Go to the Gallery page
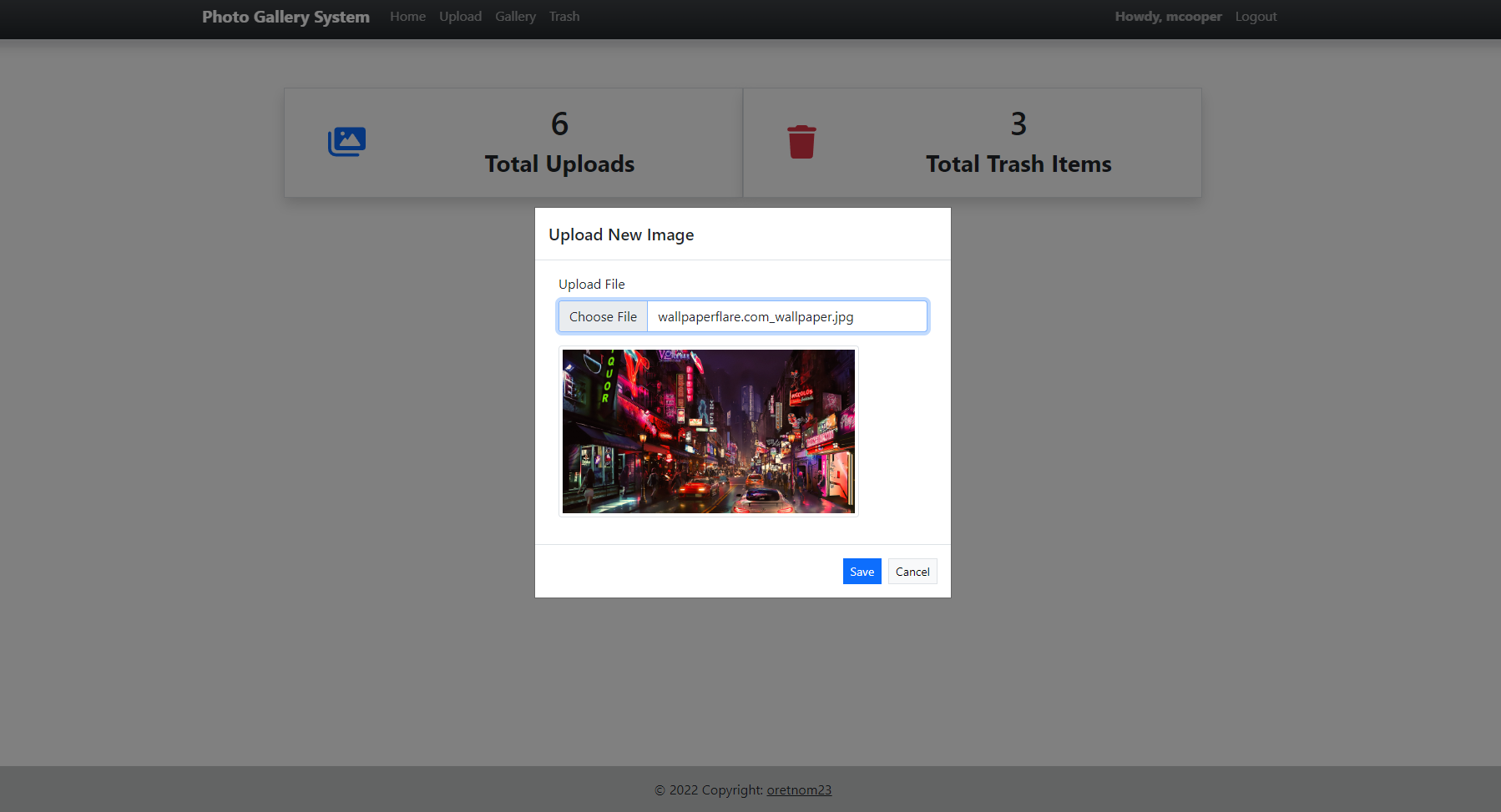 tap(515, 17)
